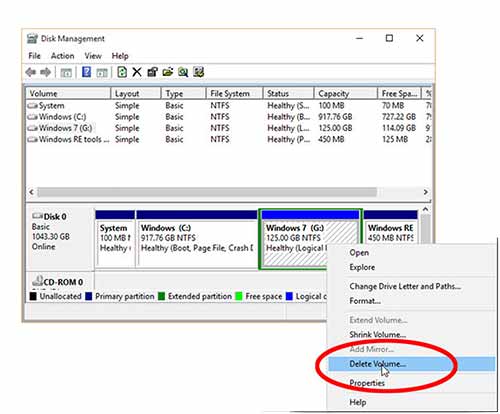Click the drive icon beside Windows 7 (G:)
Image resolution: width=500 pixels, height=414 pixels.
[x=32, y=128]
